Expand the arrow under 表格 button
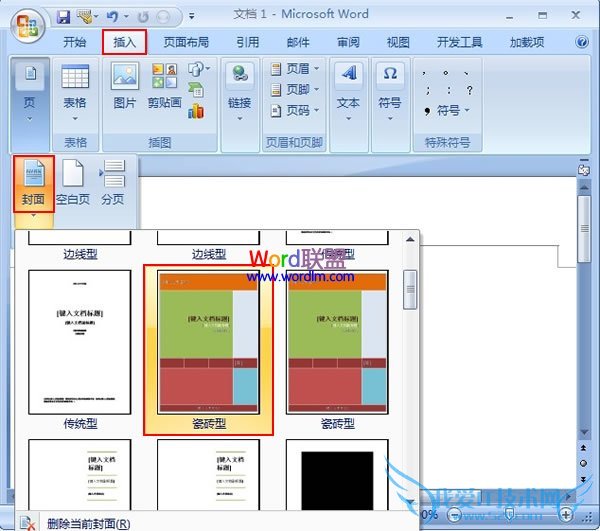 (75, 119)
